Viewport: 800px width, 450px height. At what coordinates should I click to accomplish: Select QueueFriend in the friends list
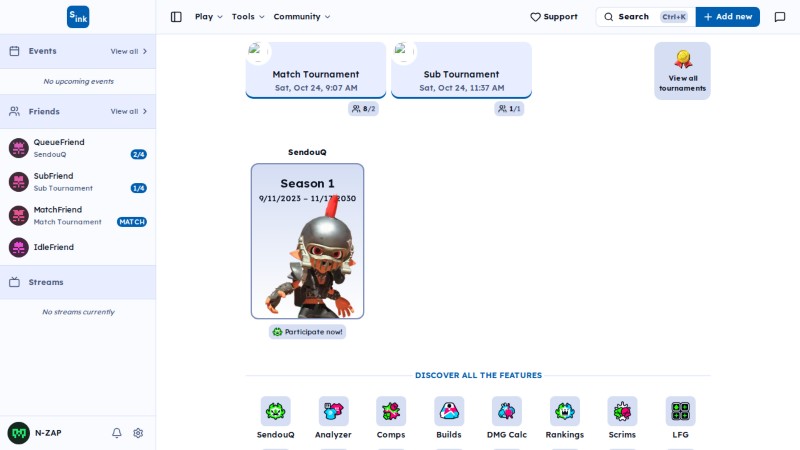click(78, 148)
